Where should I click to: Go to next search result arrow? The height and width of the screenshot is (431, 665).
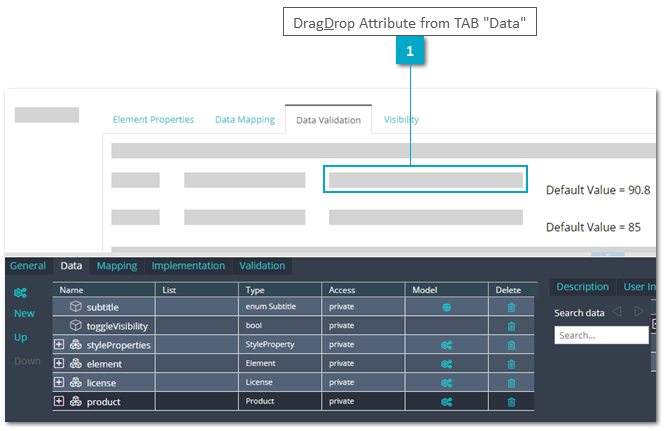[639, 312]
